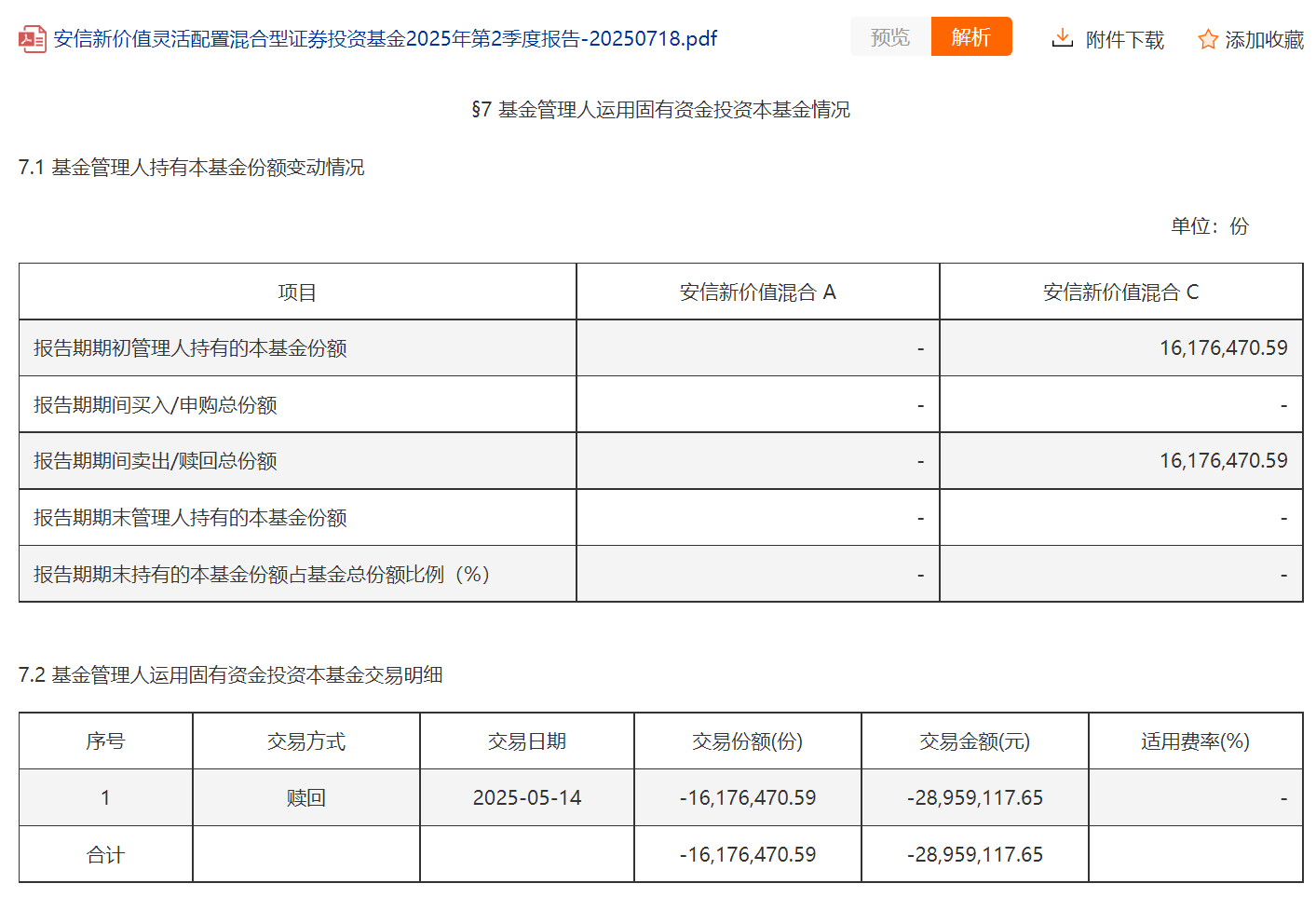
Task: Select the 解析 tab button
Action: [x=971, y=36]
